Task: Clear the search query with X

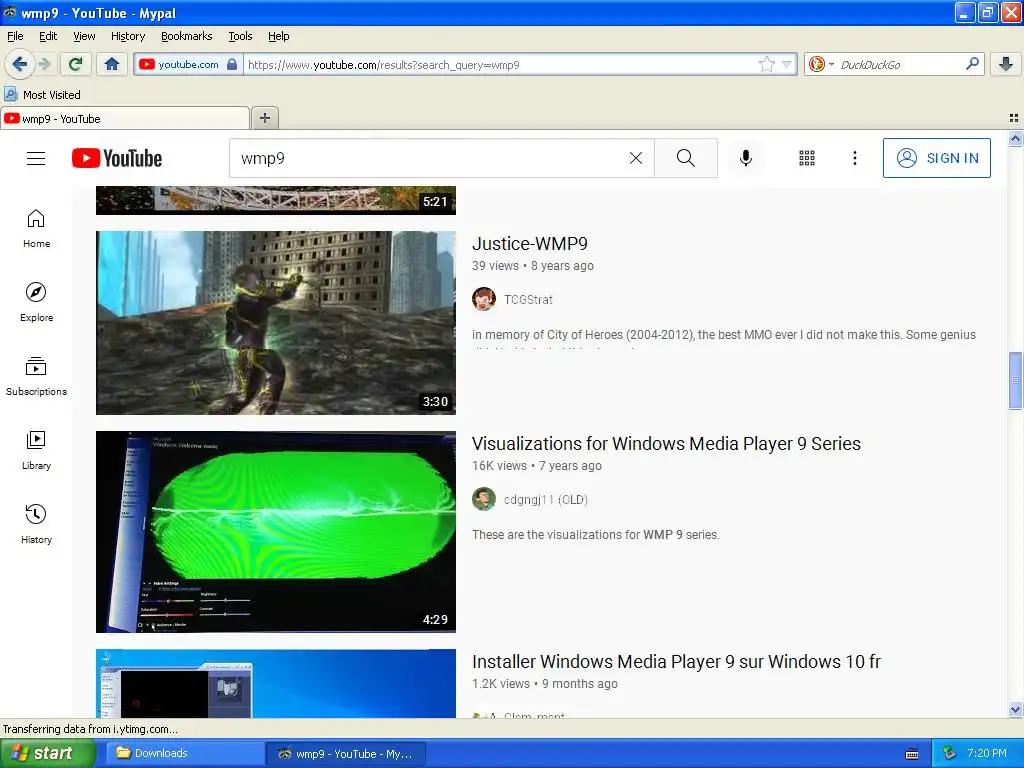Action: (x=635, y=158)
